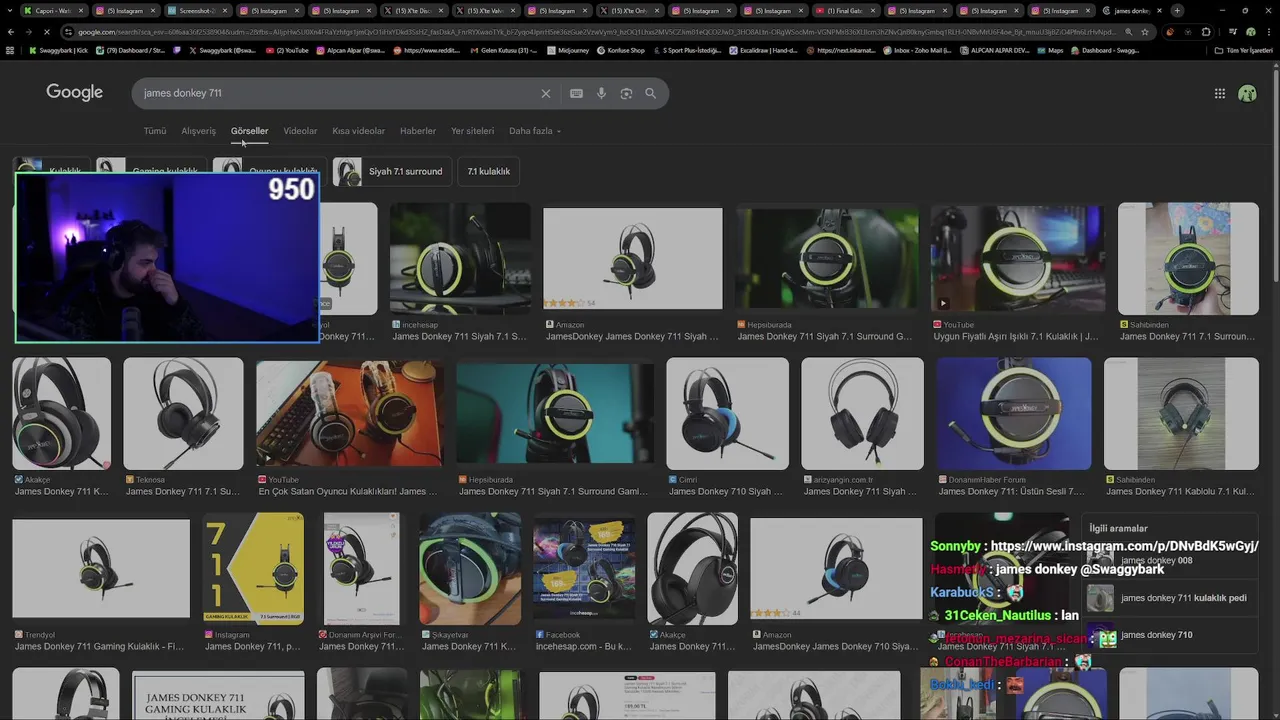Open the Konfuse Shop bookmark
1280x720 pixels.
(x=621, y=50)
